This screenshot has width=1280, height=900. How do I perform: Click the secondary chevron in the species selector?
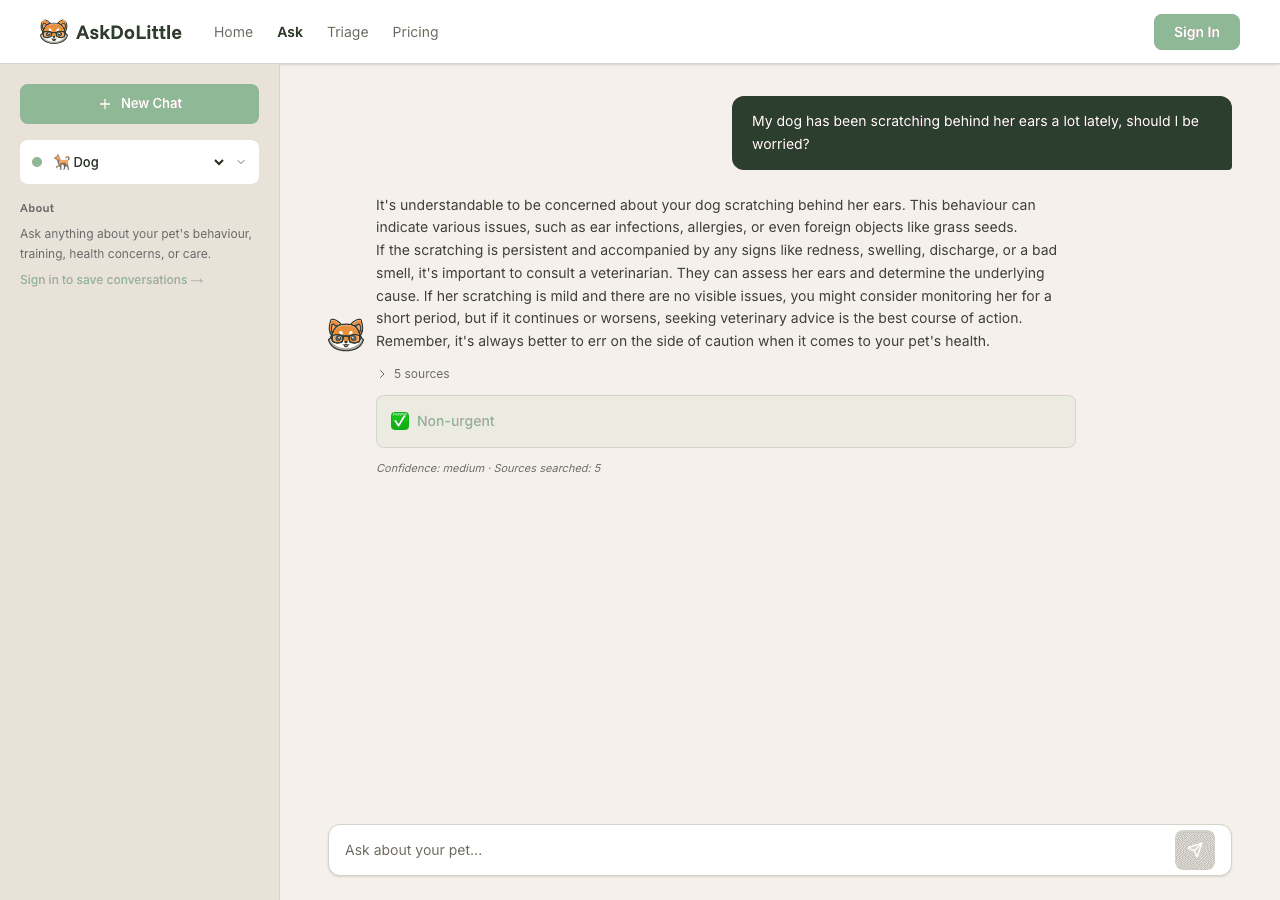point(240,161)
